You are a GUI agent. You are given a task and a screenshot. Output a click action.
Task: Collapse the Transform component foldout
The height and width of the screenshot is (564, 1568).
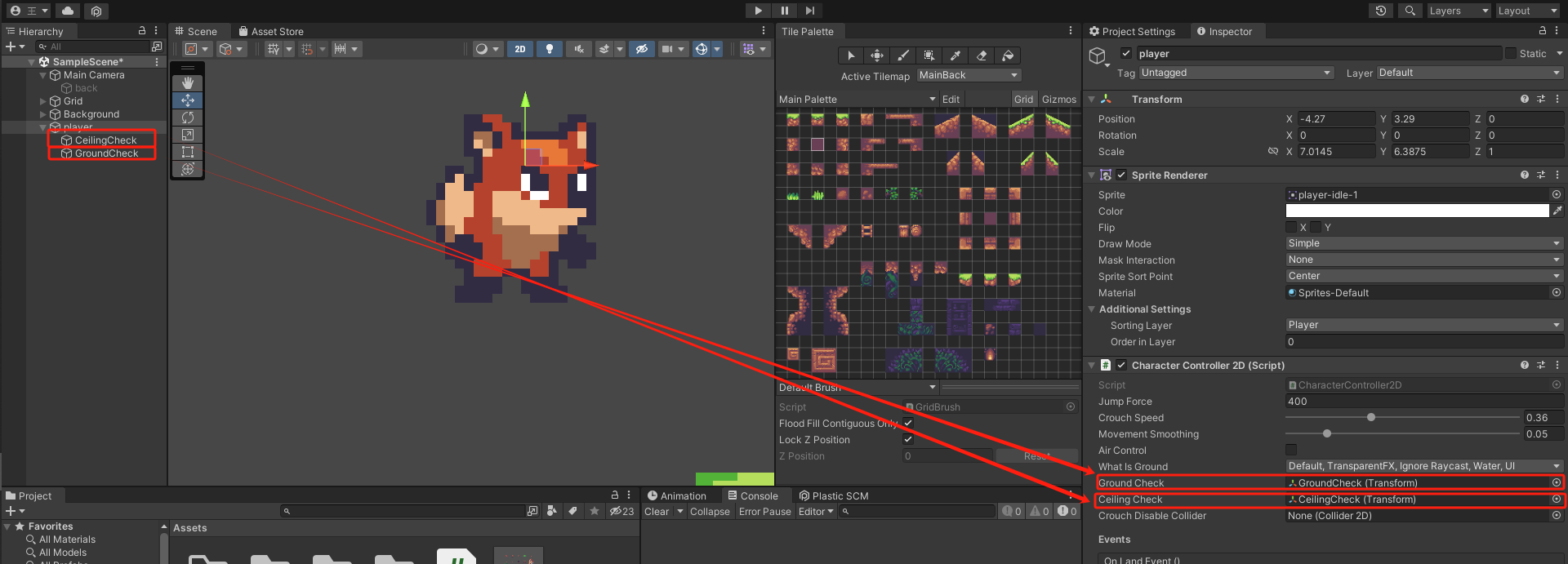tap(1092, 99)
